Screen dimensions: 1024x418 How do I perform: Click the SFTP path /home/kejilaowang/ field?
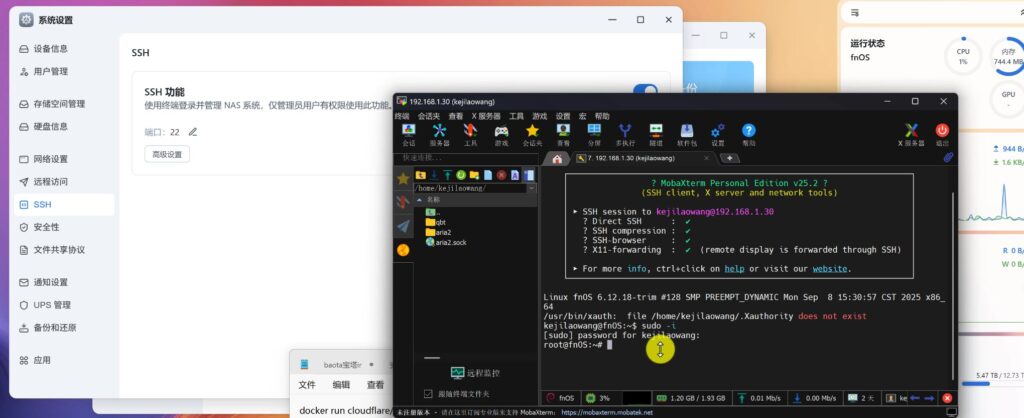[470, 188]
